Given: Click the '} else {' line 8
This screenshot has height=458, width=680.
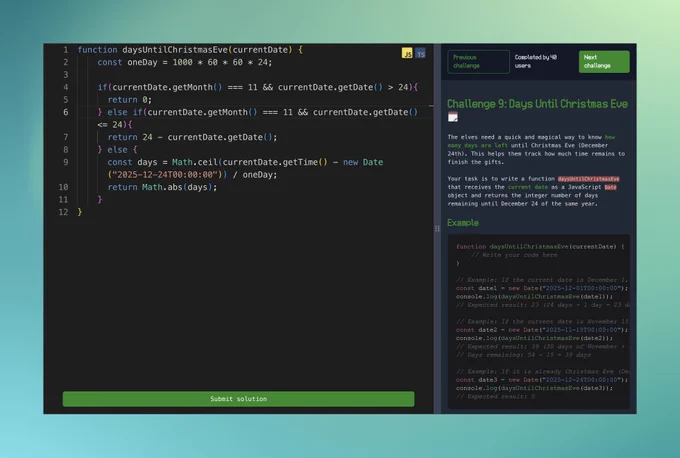Looking at the screenshot, I should pyautogui.click(x=118, y=150).
